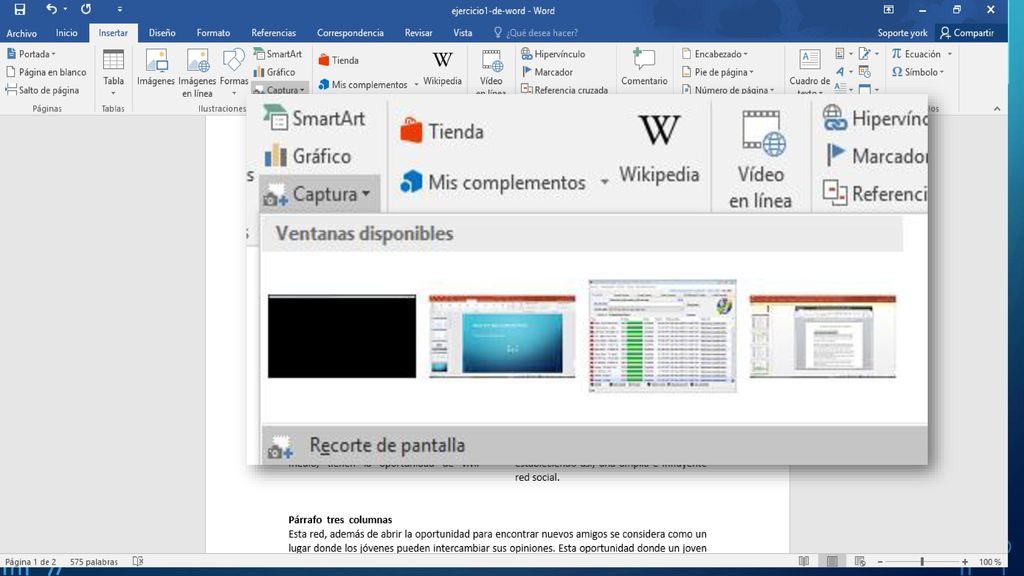Click the small SmartArt button in the ribbon
Image resolution: width=1024 pixels, height=576 pixels.
pos(278,54)
